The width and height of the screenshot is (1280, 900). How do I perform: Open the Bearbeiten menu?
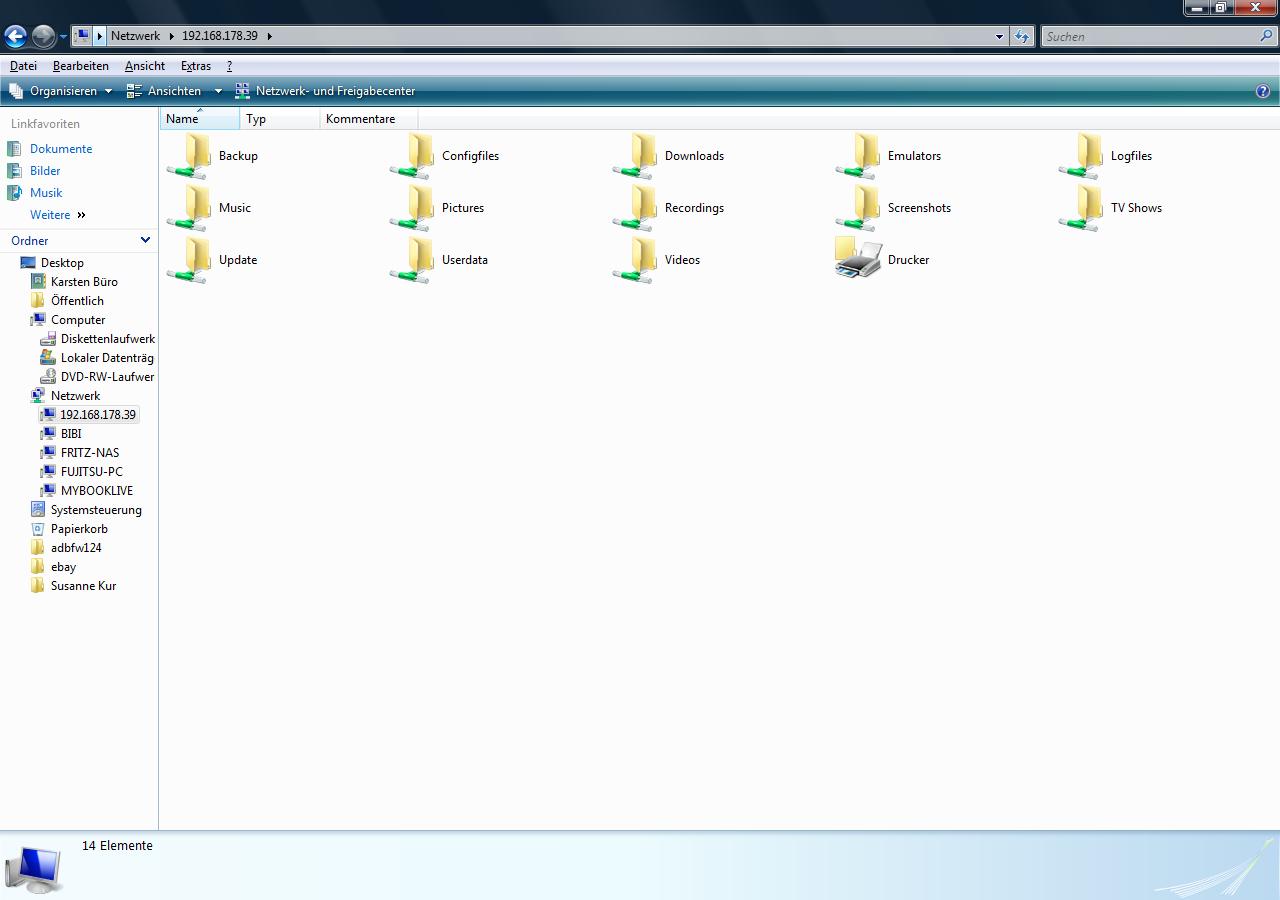[x=80, y=66]
